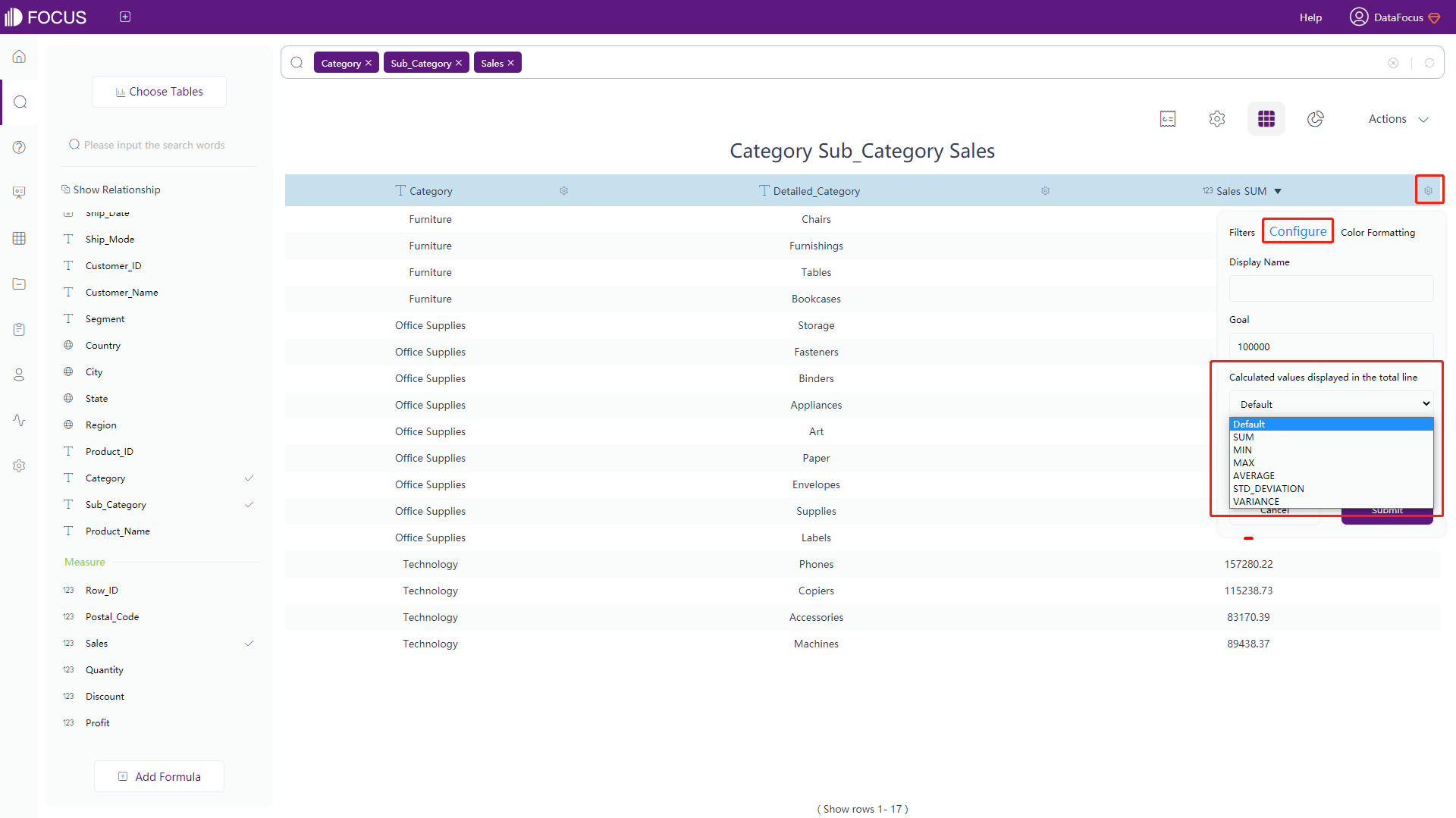Image resolution: width=1456 pixels, height=818 pixels.
Task: Open the Sales SUM sort arrow
Action: coord(1278,191)
